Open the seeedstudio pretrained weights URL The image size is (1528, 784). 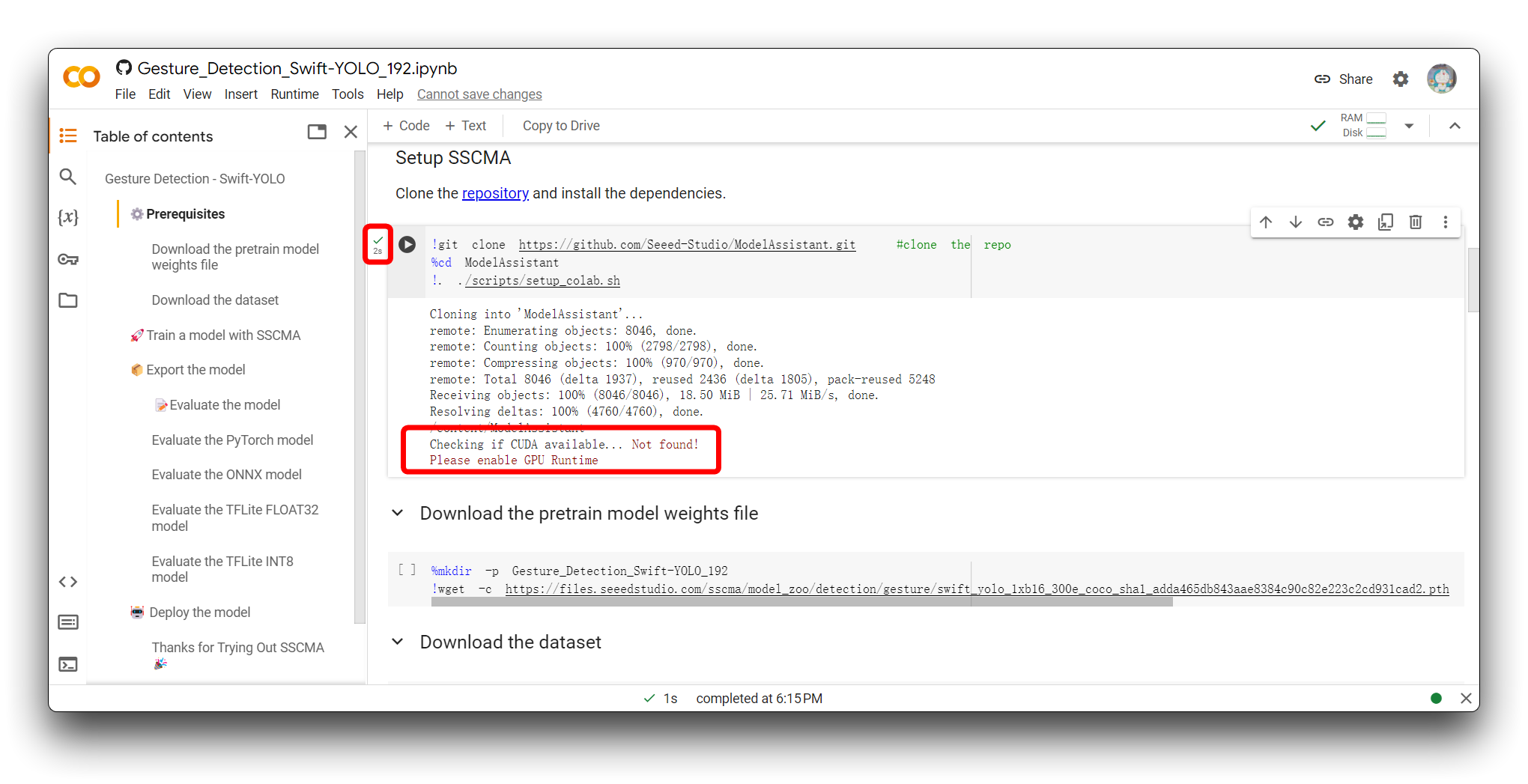(x=977, y=589)
